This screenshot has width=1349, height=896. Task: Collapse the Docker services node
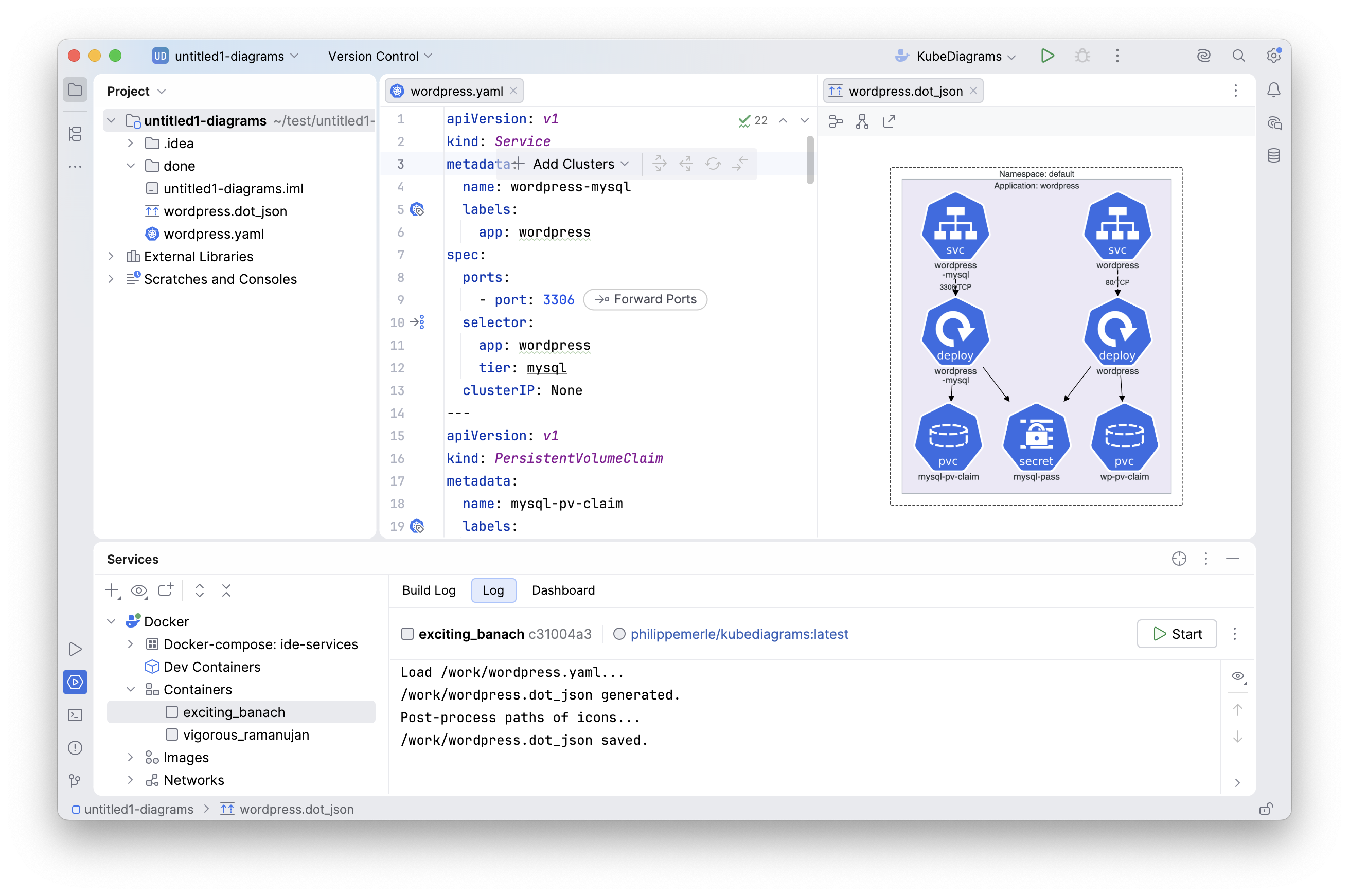(x=111, y=621)
